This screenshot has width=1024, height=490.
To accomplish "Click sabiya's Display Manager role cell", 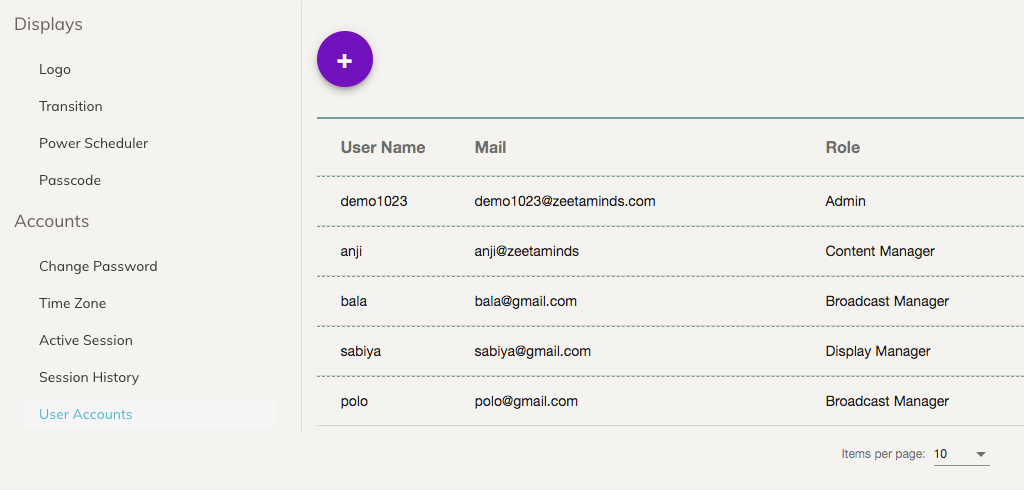I will coord(878,351).
